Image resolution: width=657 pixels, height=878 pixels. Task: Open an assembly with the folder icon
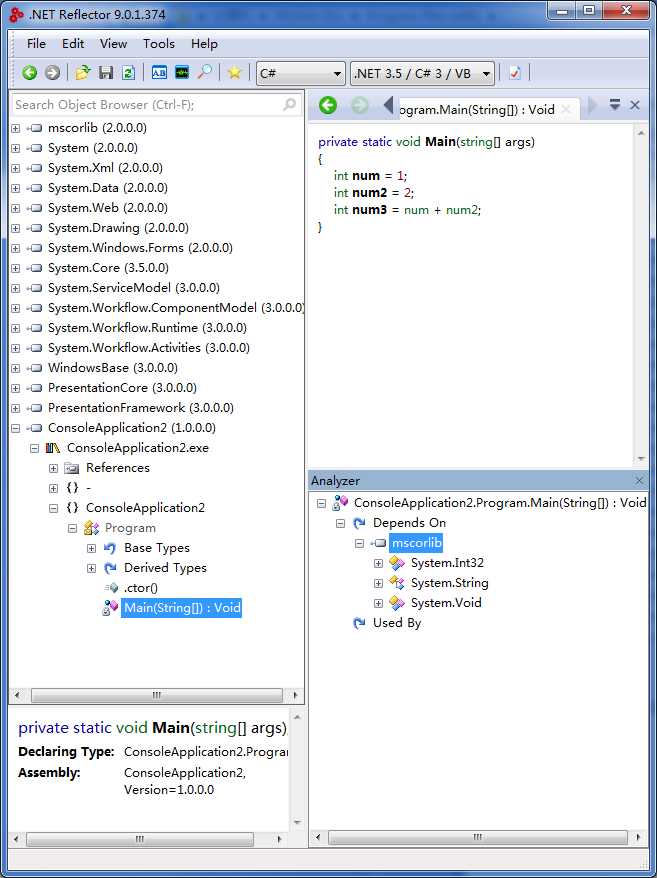coord(83,73)
